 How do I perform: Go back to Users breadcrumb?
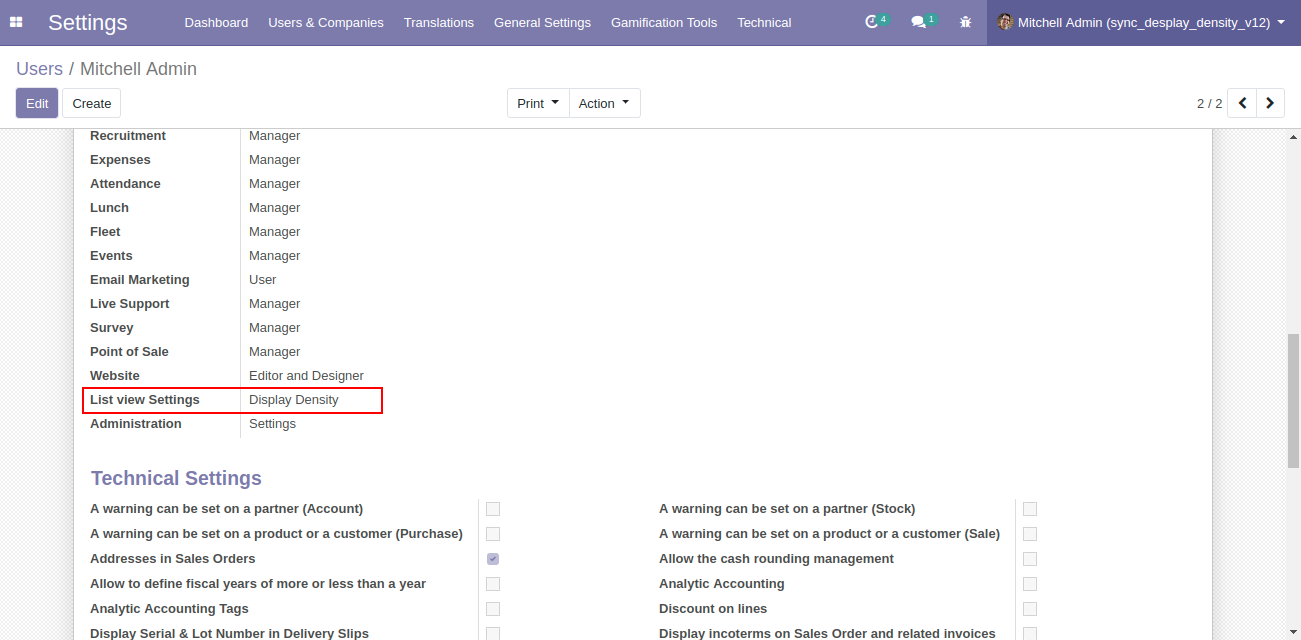[39, 69]
